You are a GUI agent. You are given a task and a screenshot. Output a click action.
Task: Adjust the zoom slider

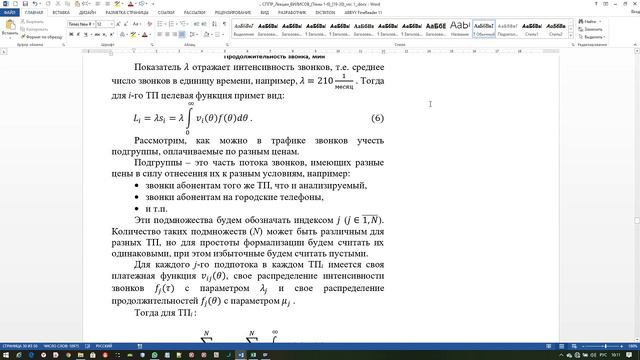coord(605,346)
